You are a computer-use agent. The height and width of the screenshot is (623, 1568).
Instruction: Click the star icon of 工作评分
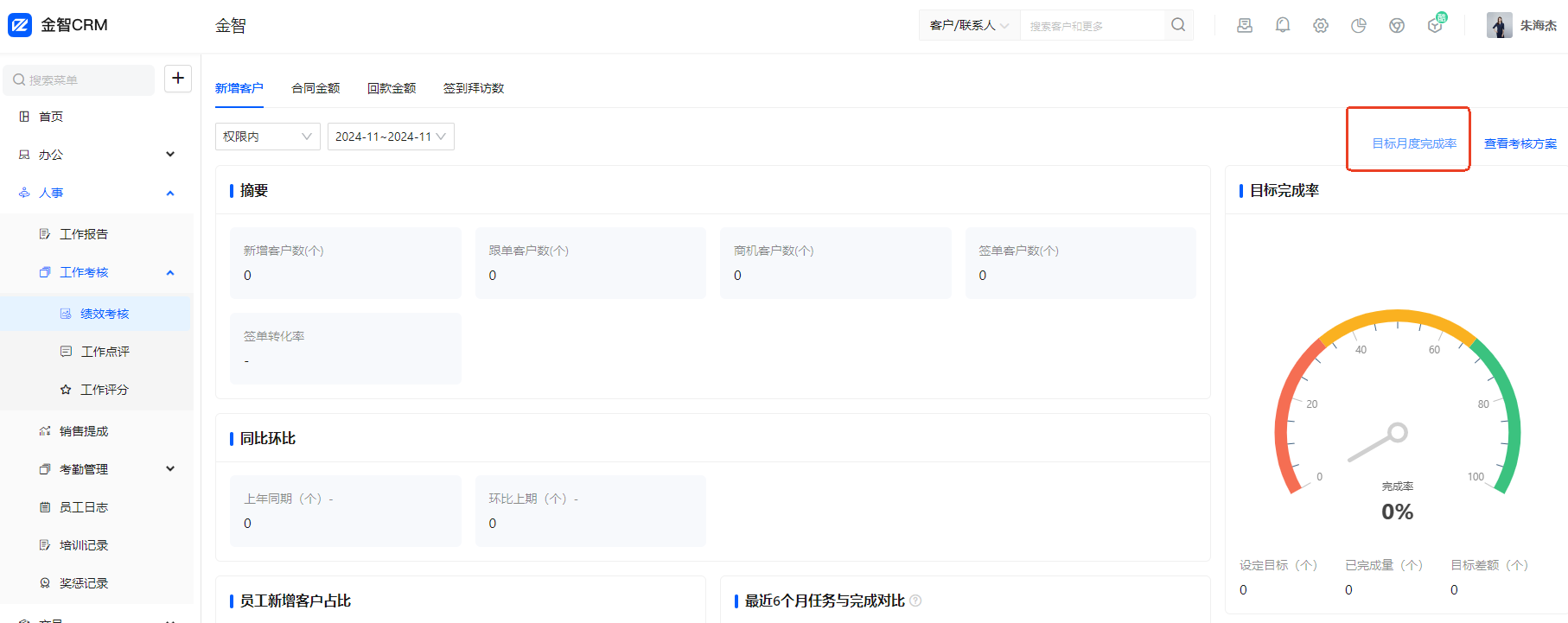(66, 390)
